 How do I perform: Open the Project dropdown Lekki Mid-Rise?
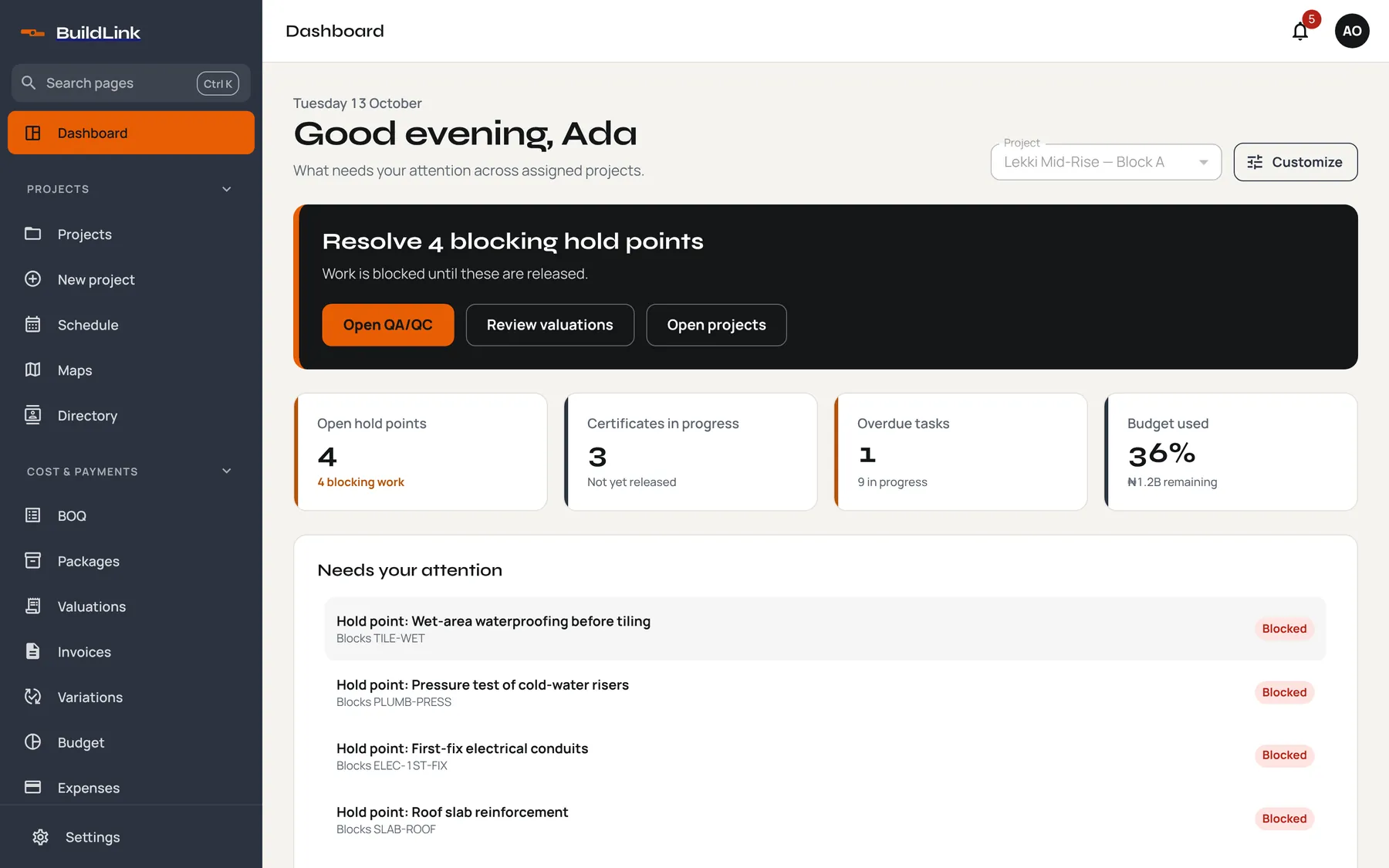click(x=1106, y=162)
